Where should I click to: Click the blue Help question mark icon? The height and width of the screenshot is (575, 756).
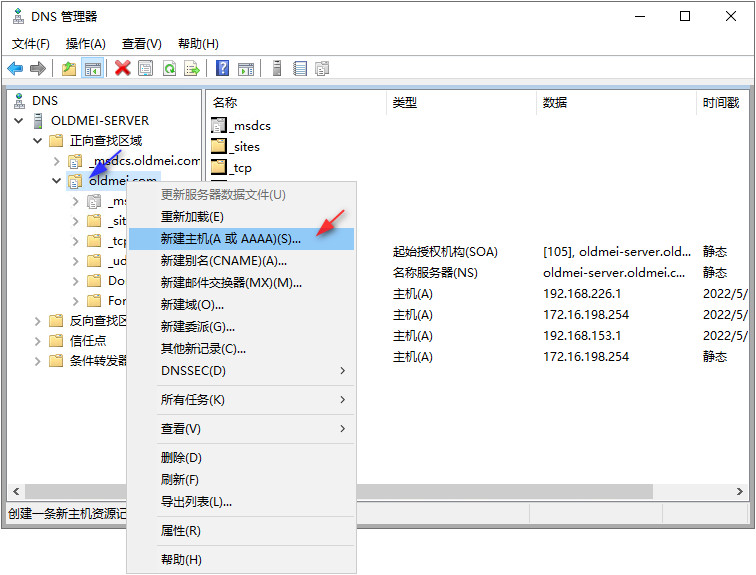coord(222,68)
